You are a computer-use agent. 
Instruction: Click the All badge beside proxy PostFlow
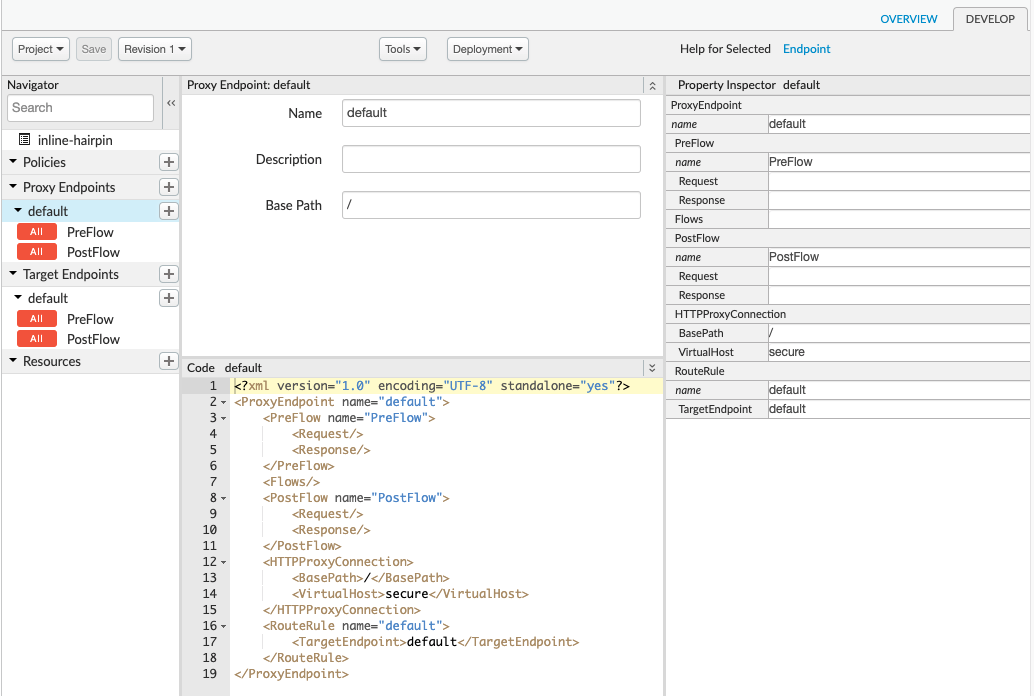pos(36,252)
